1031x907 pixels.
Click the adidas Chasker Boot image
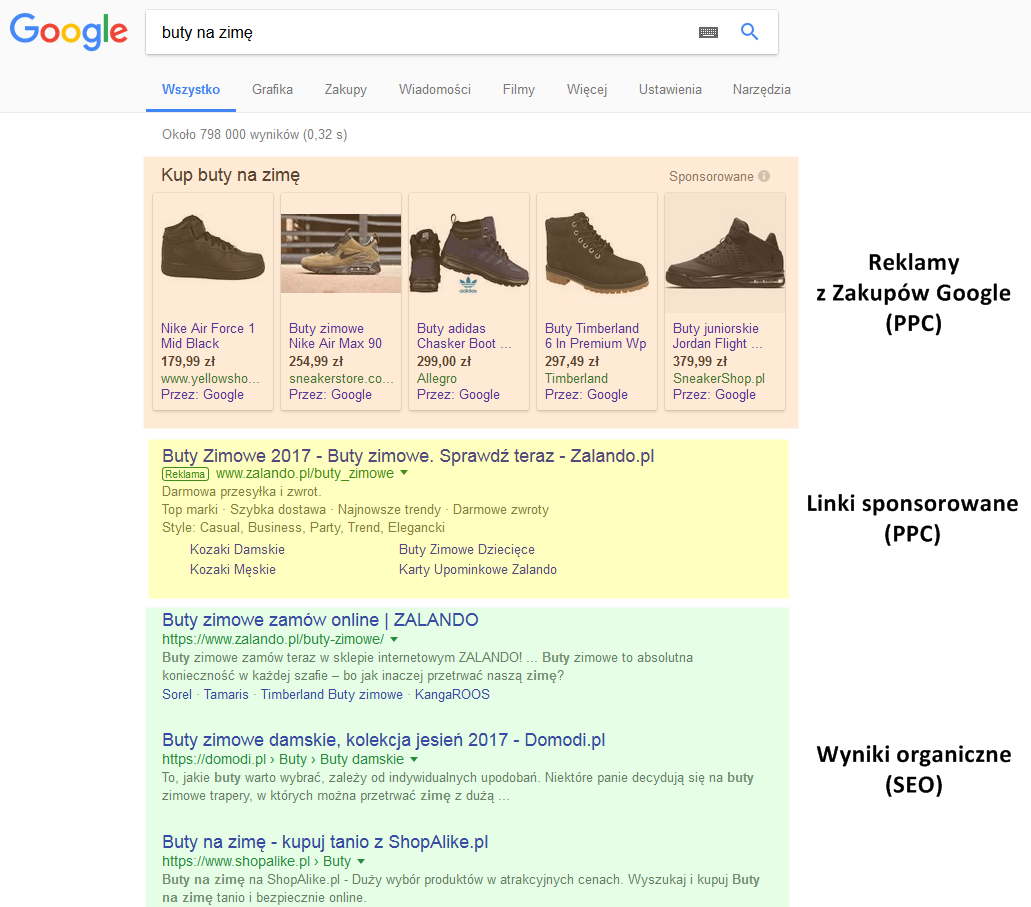click(469, 255)
